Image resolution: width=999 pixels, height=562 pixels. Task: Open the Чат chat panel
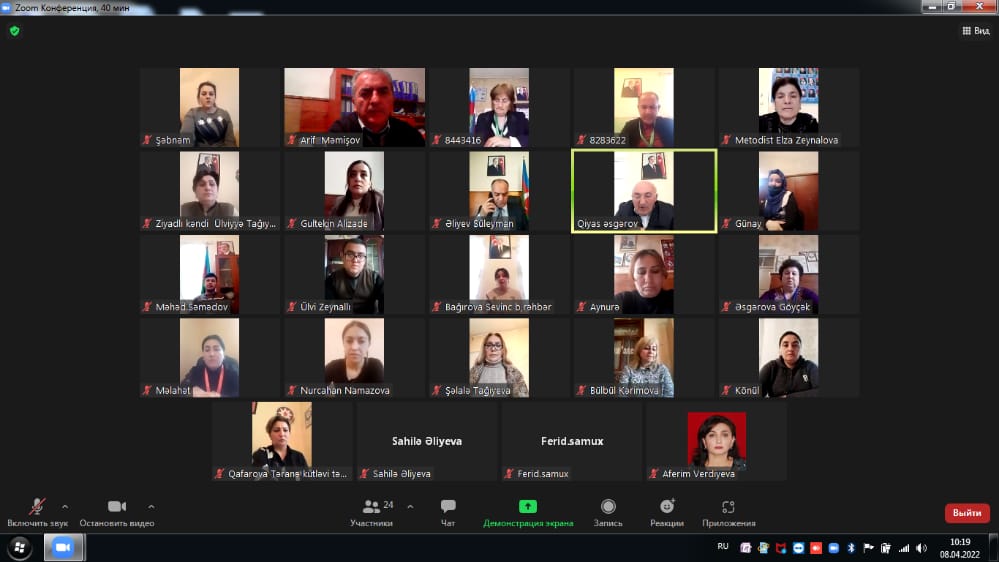tap(448, 508)
